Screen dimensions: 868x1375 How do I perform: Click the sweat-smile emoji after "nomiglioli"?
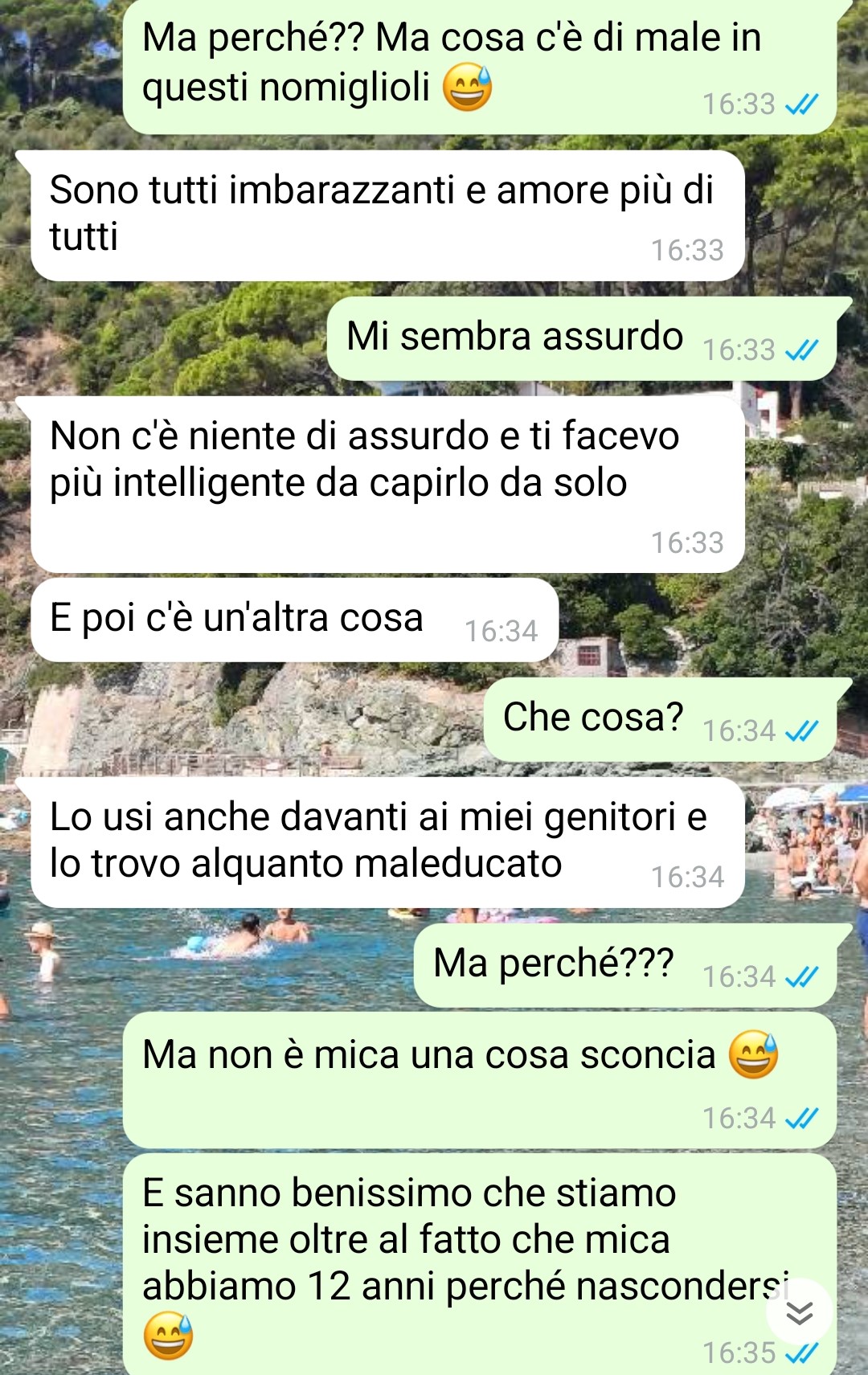(x=468, y=88)
